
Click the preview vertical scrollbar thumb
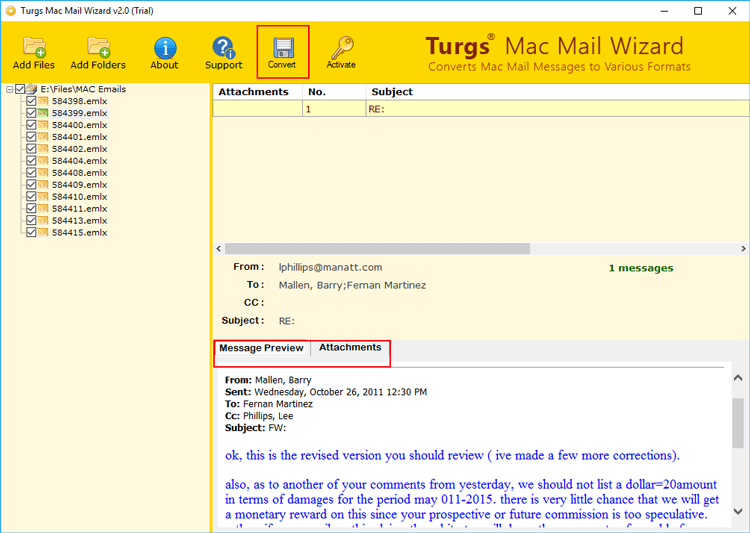[738, 423]
